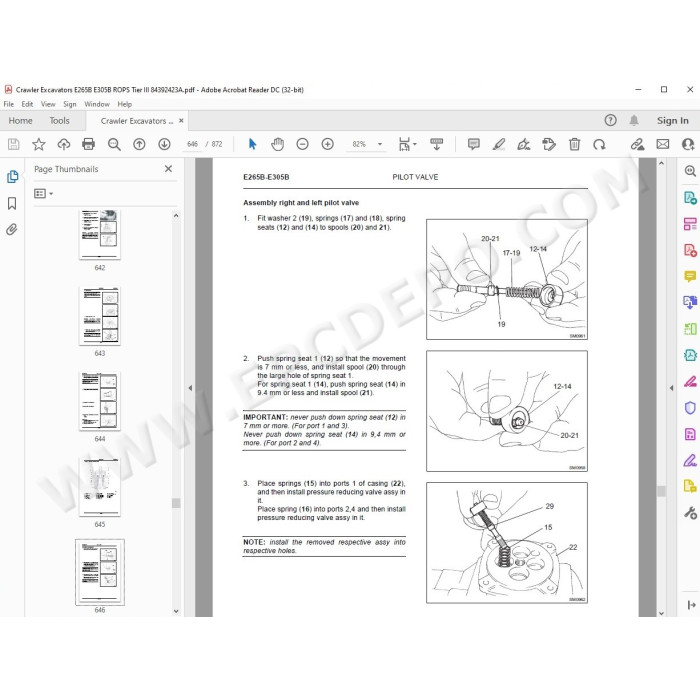Open Protect shield tool in right pane

(690, 408)
